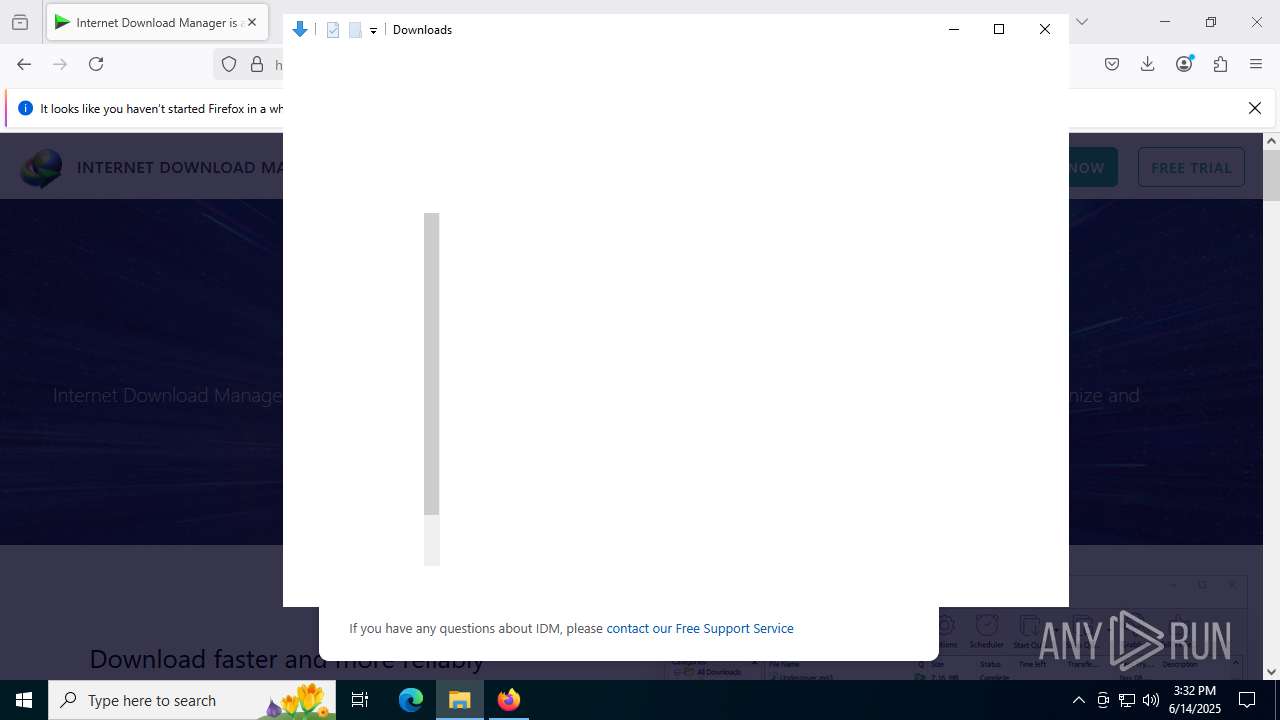Open Firefox list all tabs chevron
1280x720 pixels.
1082,22
